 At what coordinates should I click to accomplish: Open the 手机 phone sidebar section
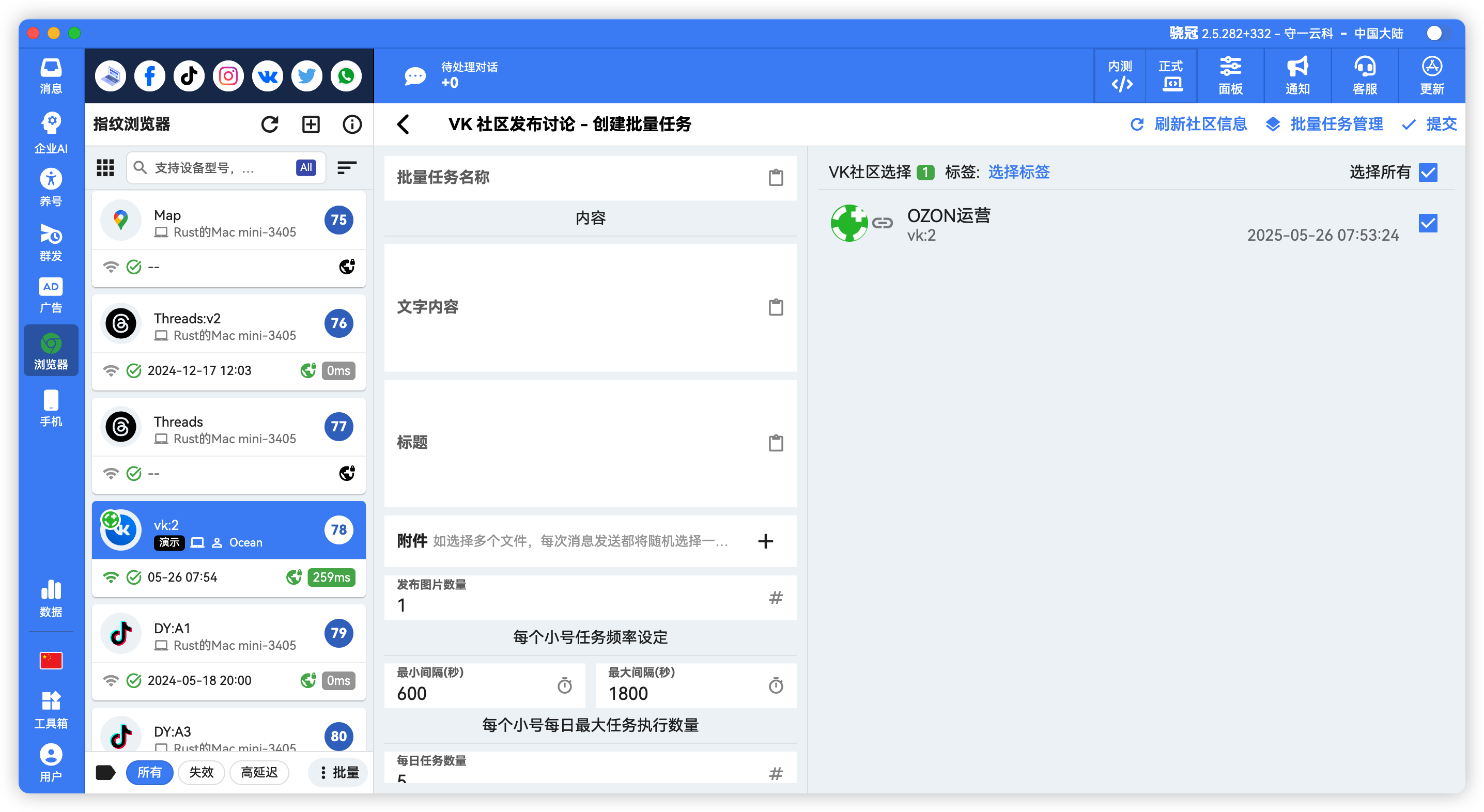tap(51, 408)
